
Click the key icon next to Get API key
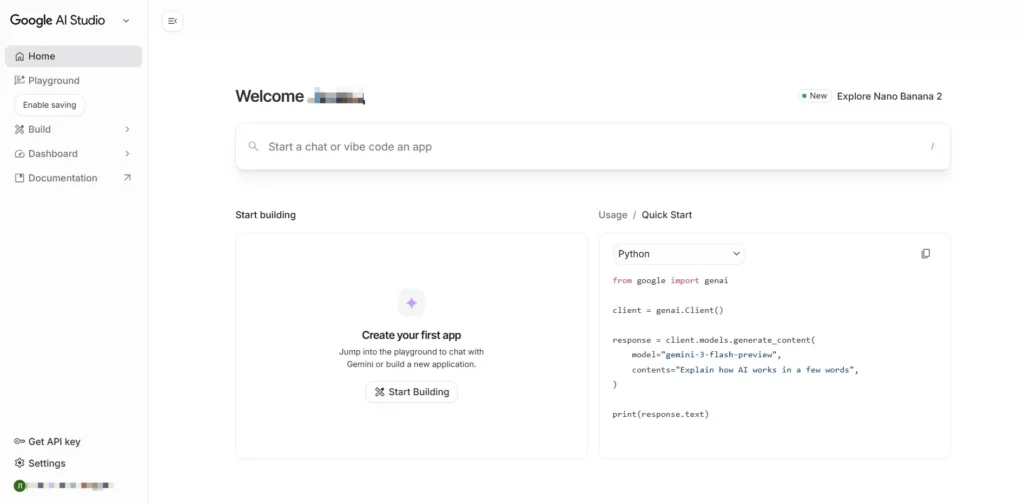tap(20, 441)
